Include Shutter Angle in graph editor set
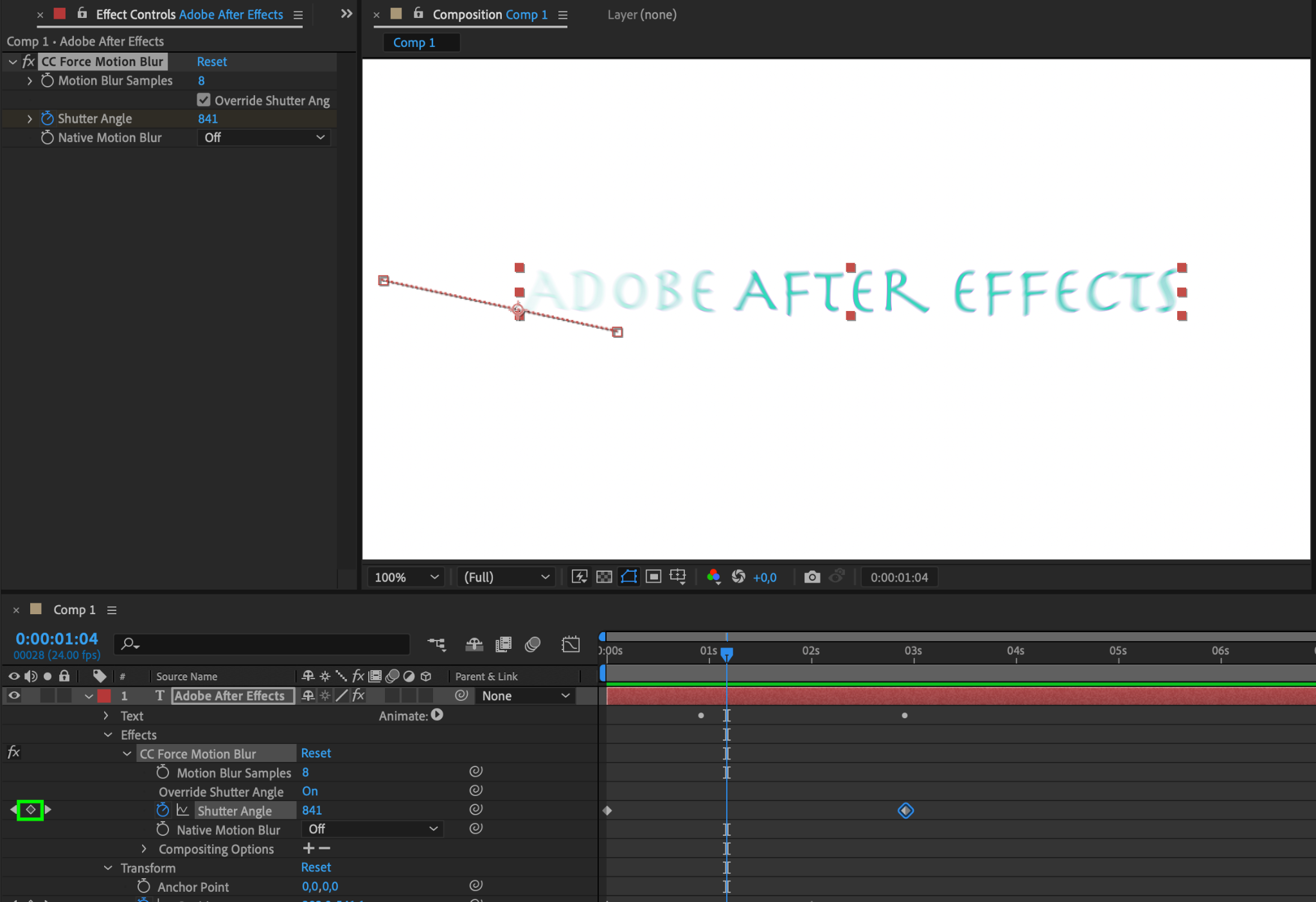1316x902 pixels. pyautogui.click(x=182, y=810)
